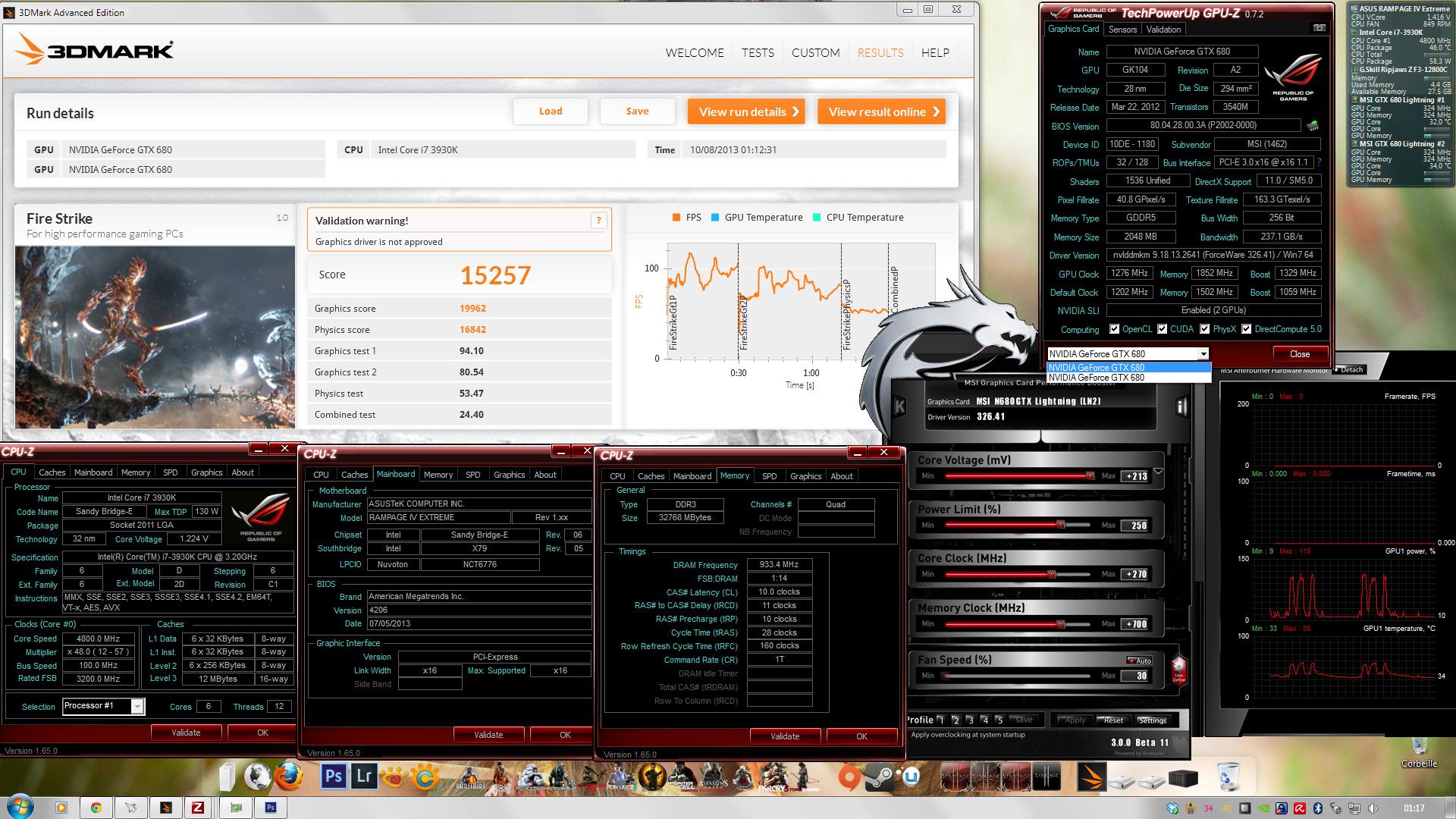Click the Afterburner Apply button
The height and width of the screenshot is (819, 1456).
1074,720
